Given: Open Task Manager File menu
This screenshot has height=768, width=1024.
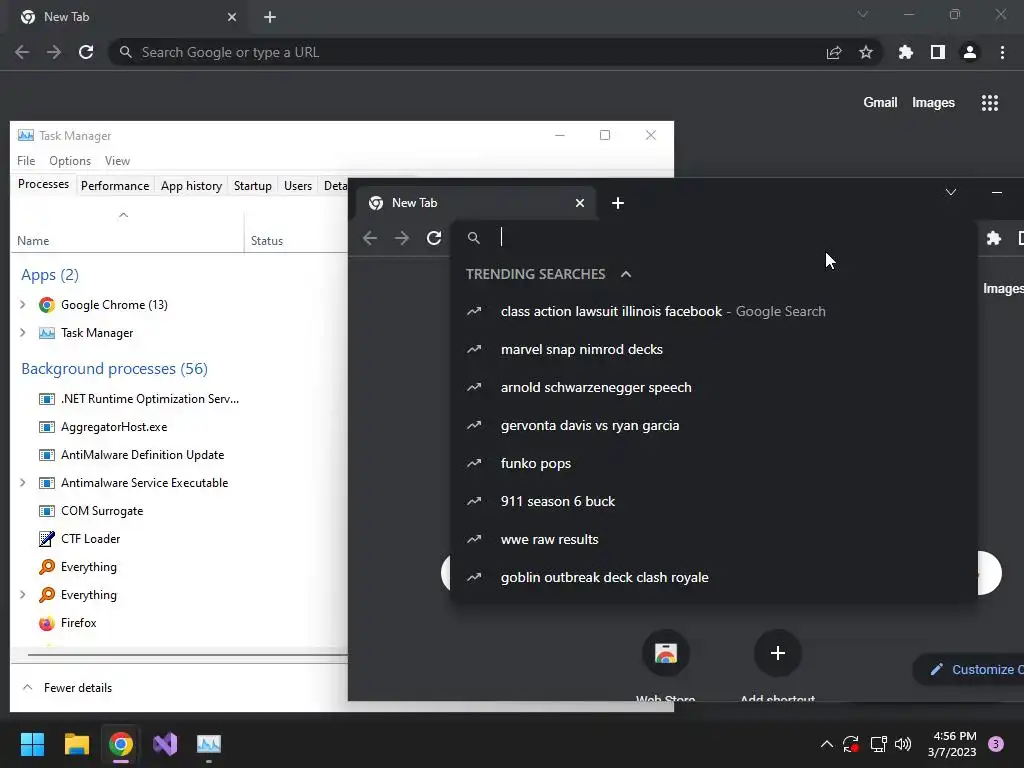Looking at the screenshot, I should coord(26,161).
